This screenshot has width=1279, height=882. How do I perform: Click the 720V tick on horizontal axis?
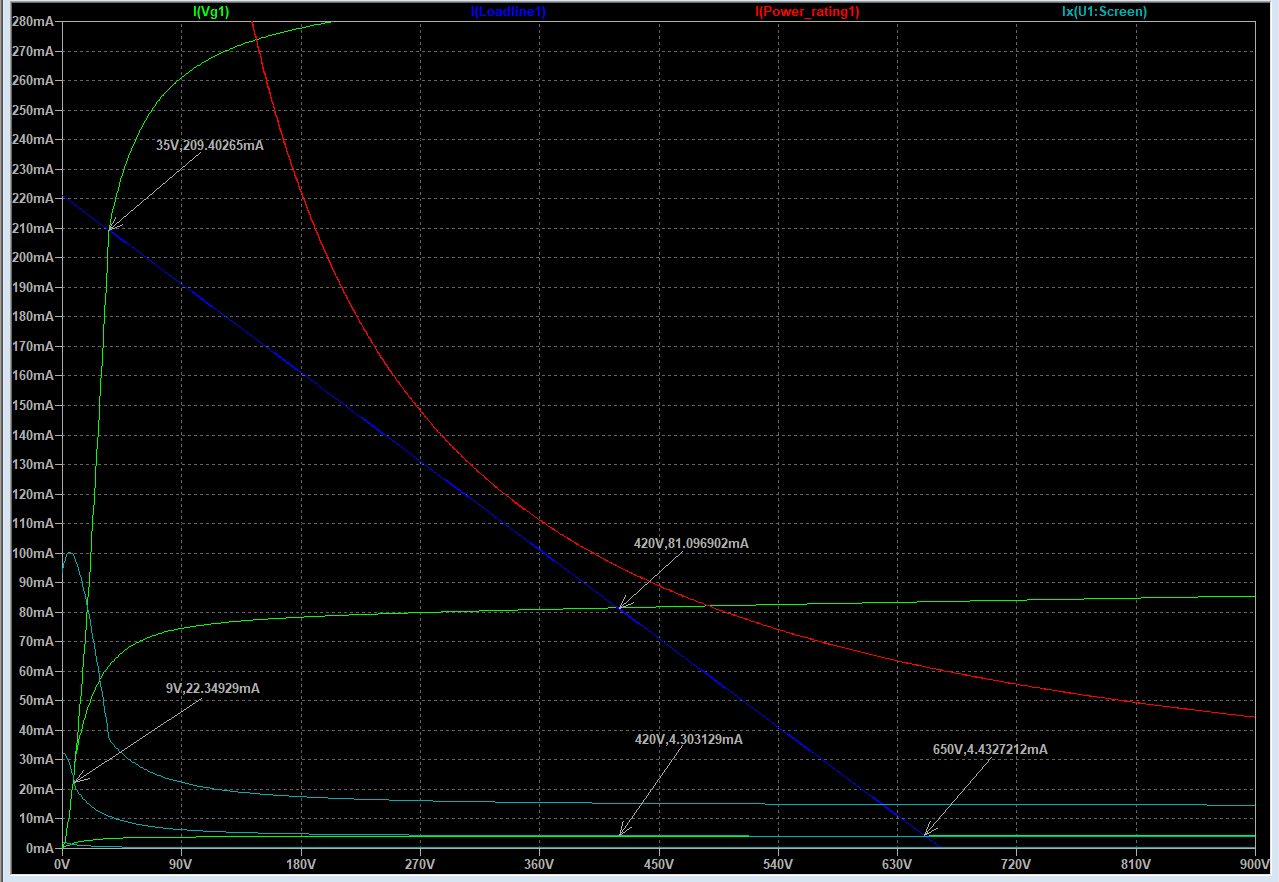1015,864
